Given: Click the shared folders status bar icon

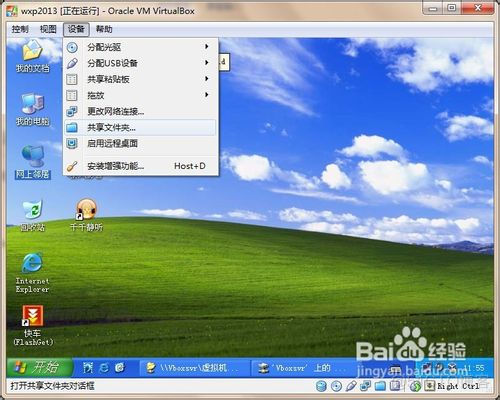Looking at the screenshot, I should click(x=380, y=386).
